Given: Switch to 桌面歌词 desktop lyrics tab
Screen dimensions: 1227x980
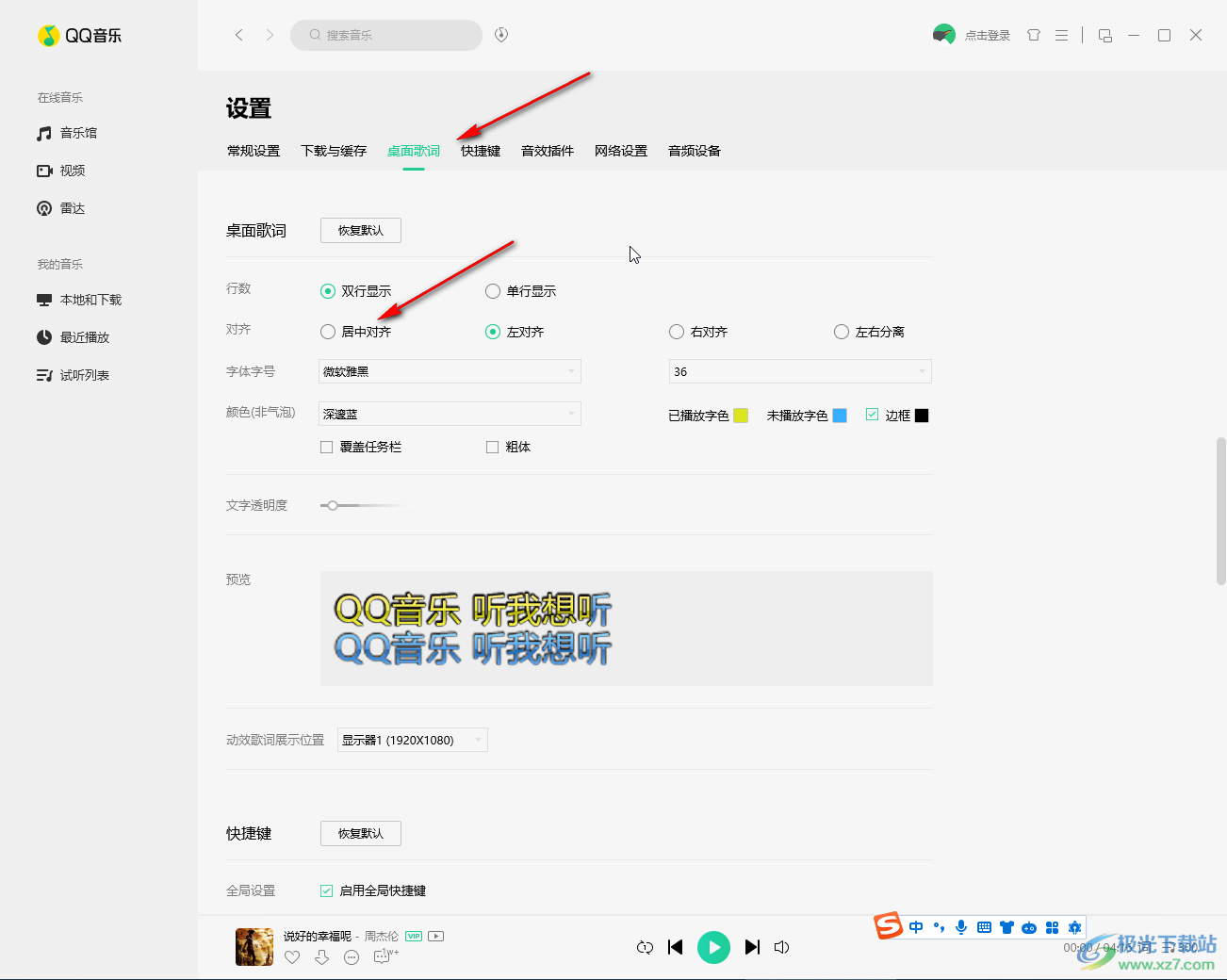Looking at the screenshot, I should point(414,151).
